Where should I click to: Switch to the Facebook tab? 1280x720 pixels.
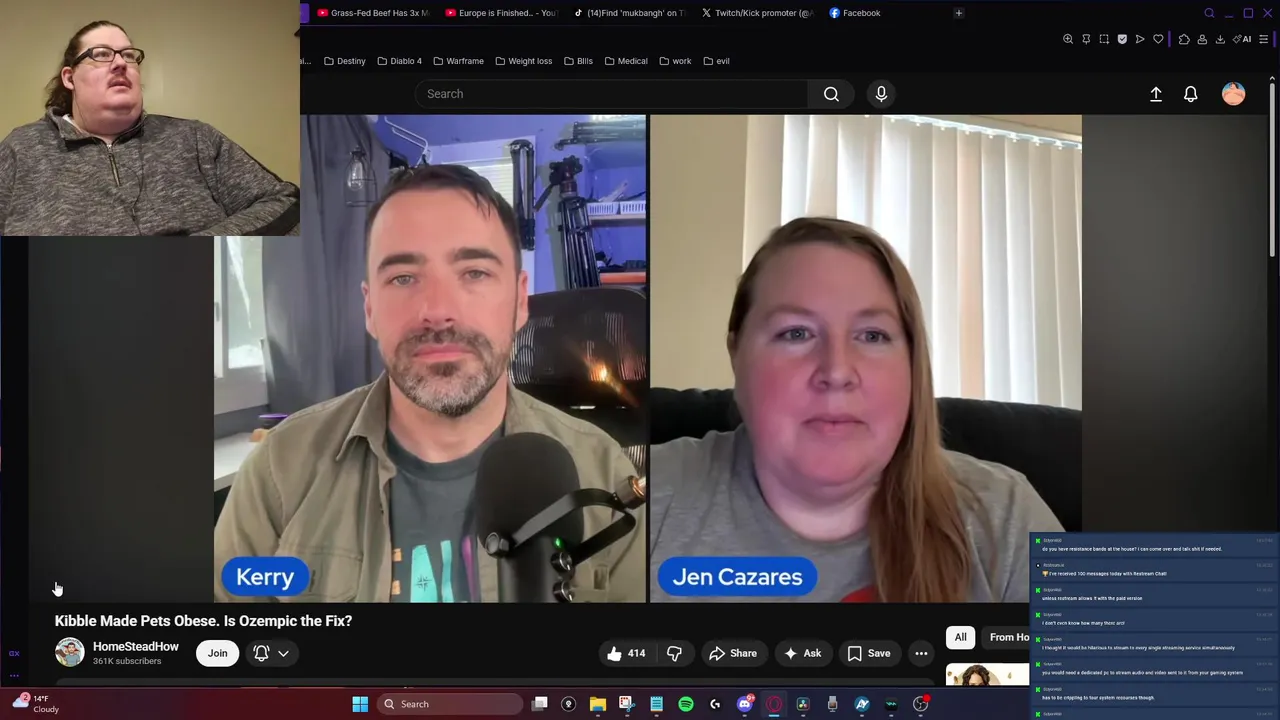pyautogui.click(x=855, y=13)
